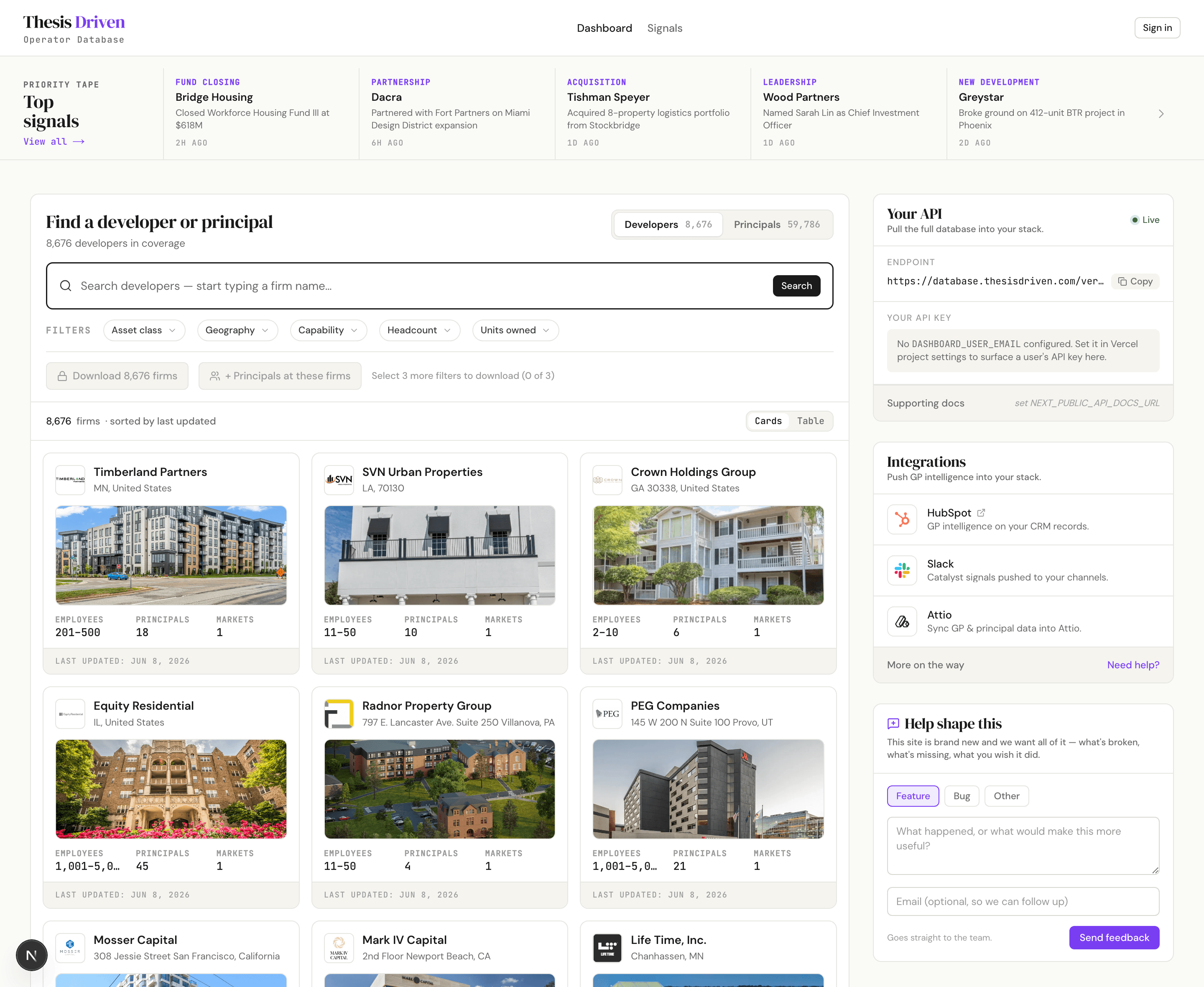Open the Crown Holdings Group building photo
This screenshot has width=1204, height=987.
click(x=708, y=555)
